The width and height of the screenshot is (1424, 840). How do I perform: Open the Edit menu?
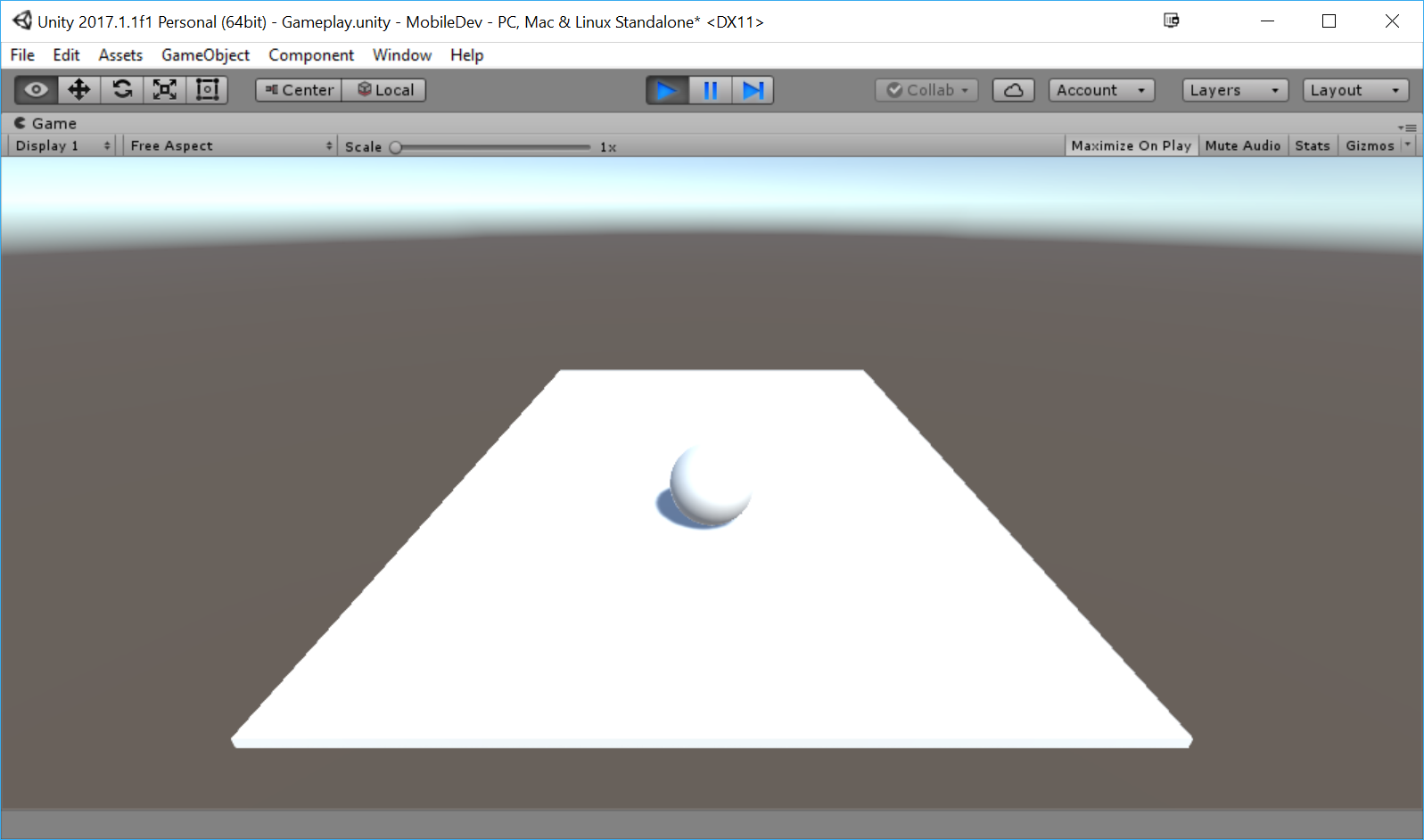click(66, 55)
